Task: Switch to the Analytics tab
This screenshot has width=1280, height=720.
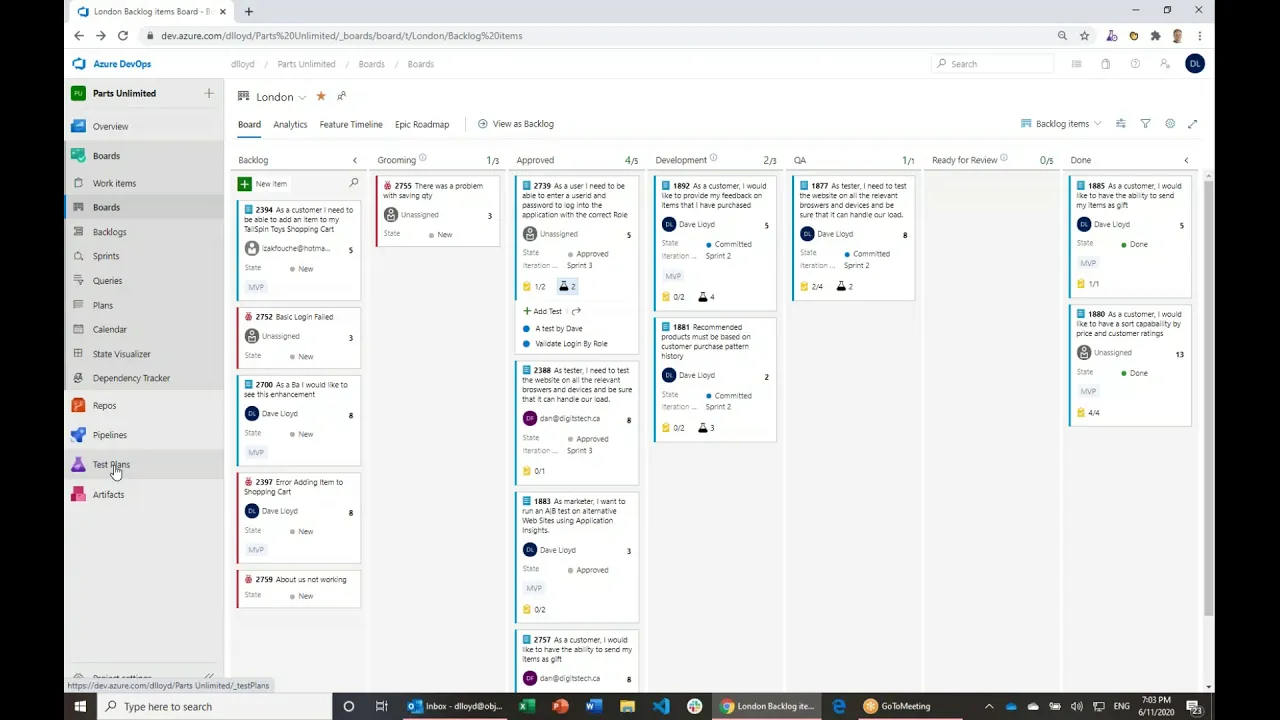Action: (x=290, y=125)
